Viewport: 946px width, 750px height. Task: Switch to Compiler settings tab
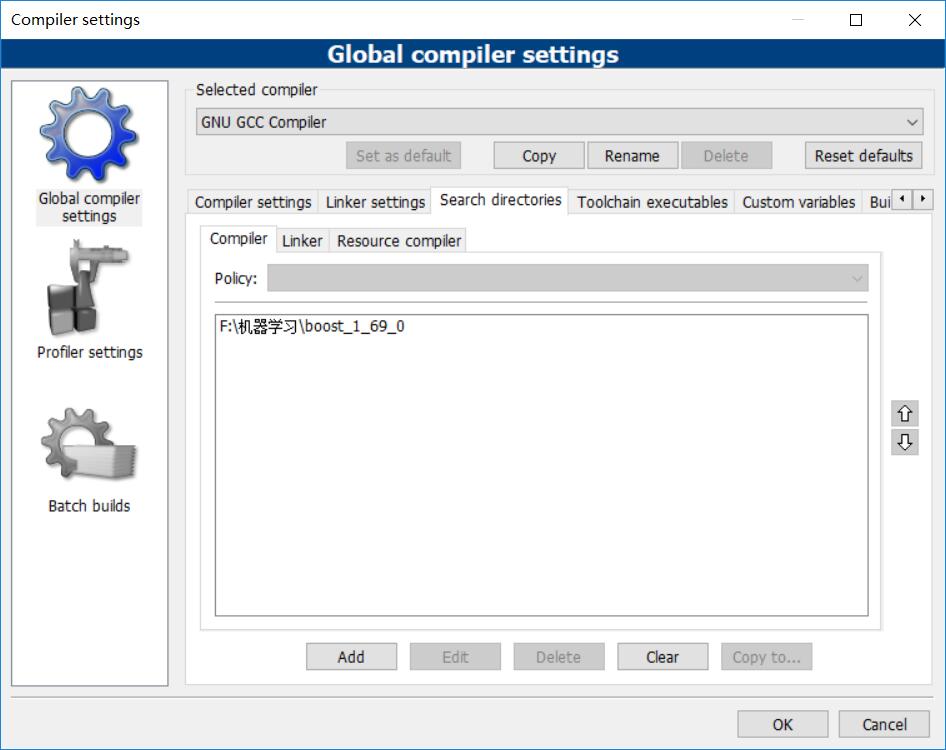click(253, 202)
